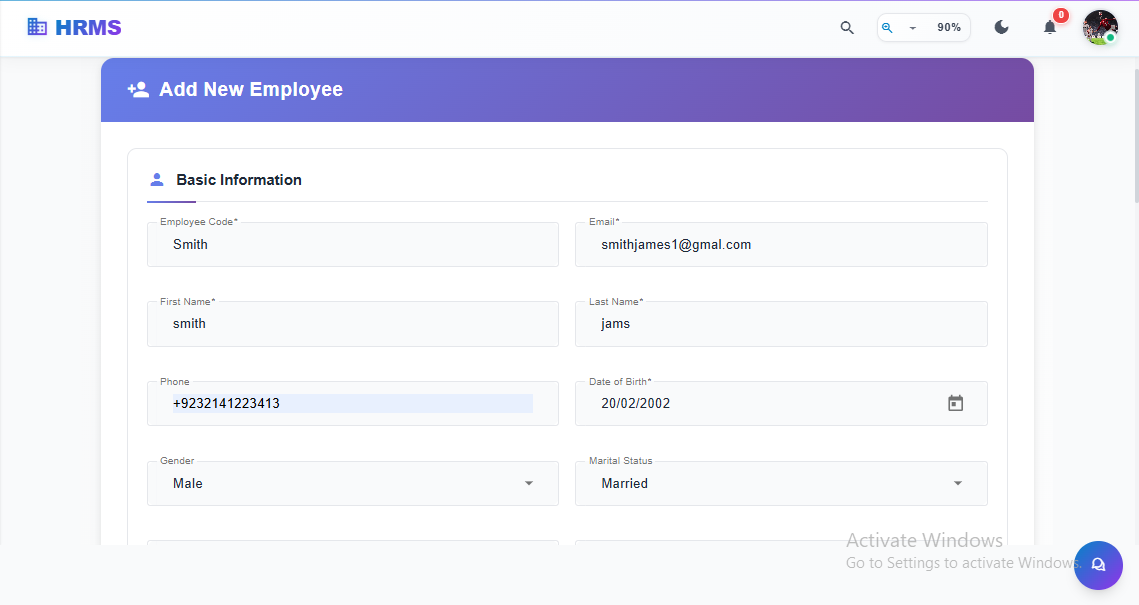Open the chat support floating button
The height and width of the screenshot is (605, 1139).
[x=1098, y=565]
